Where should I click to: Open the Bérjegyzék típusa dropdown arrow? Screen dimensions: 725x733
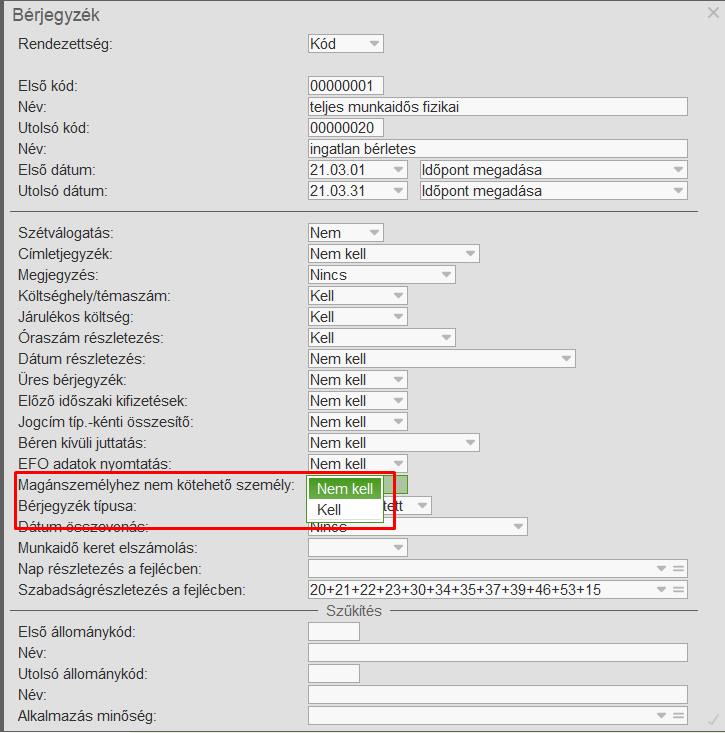[x=422, y=506]
